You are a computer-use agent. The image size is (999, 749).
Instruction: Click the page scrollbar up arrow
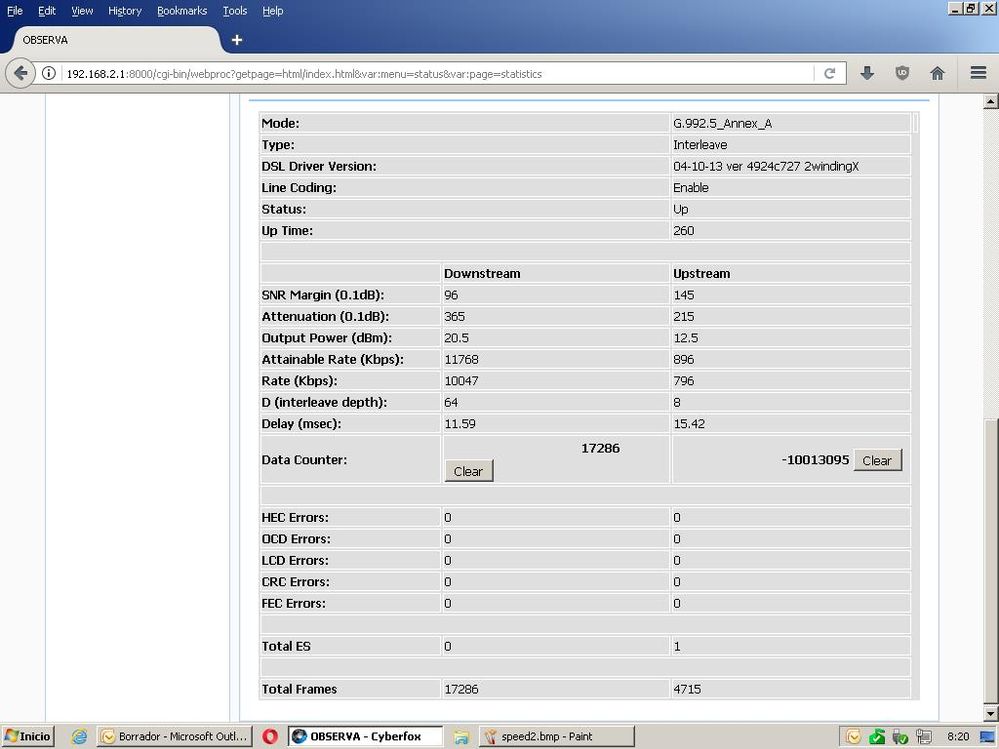991,102
